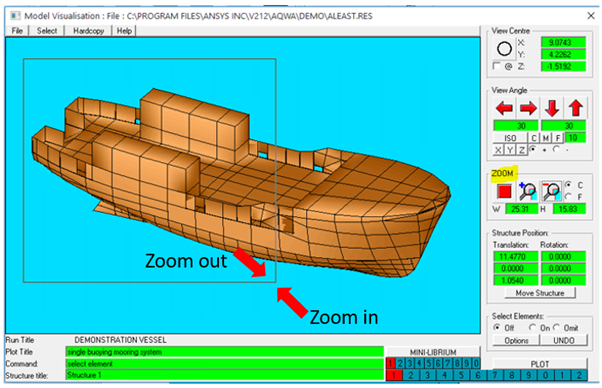Screen dimensions: 602x388
Task: Click the Move Structure button
Action: (540, 293)
